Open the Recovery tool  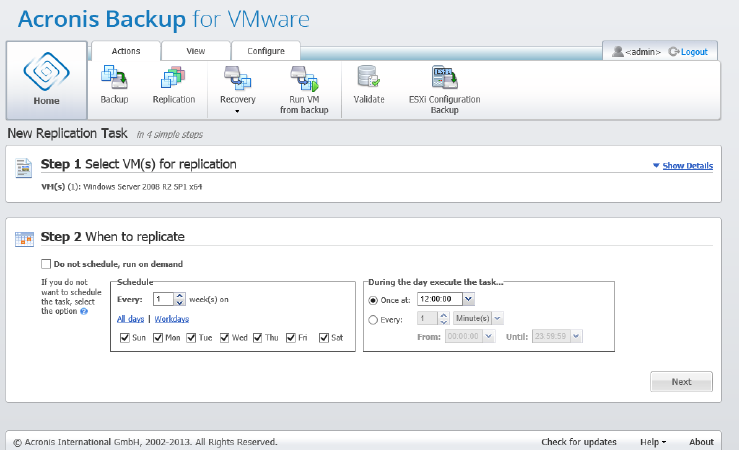[x=238, y=85]
